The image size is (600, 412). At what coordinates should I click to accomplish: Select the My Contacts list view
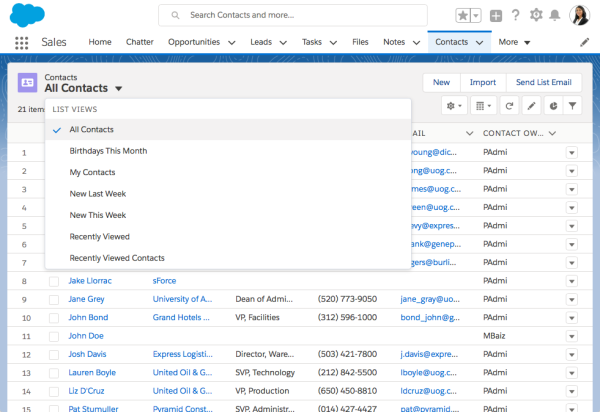tap(228, 173)
